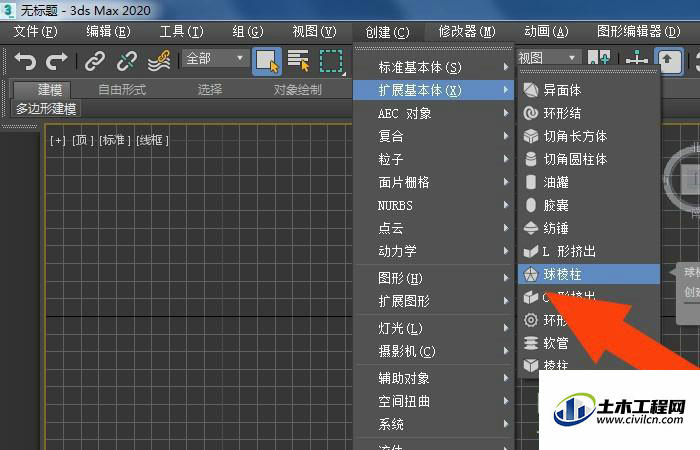Click the viewport [+] menu label
The width and height of the screenshot is (700, 450).
click(x=58, y=141)
